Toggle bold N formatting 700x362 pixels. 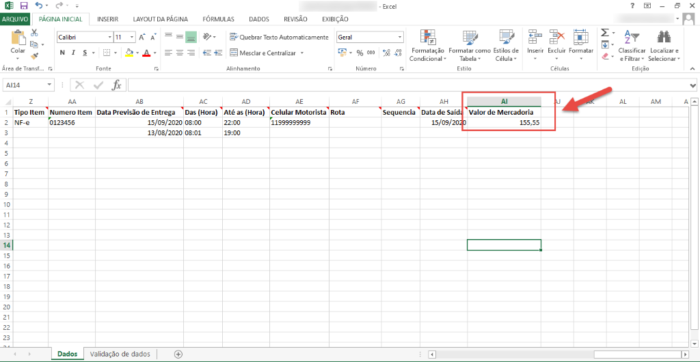[x=62, y=53]
